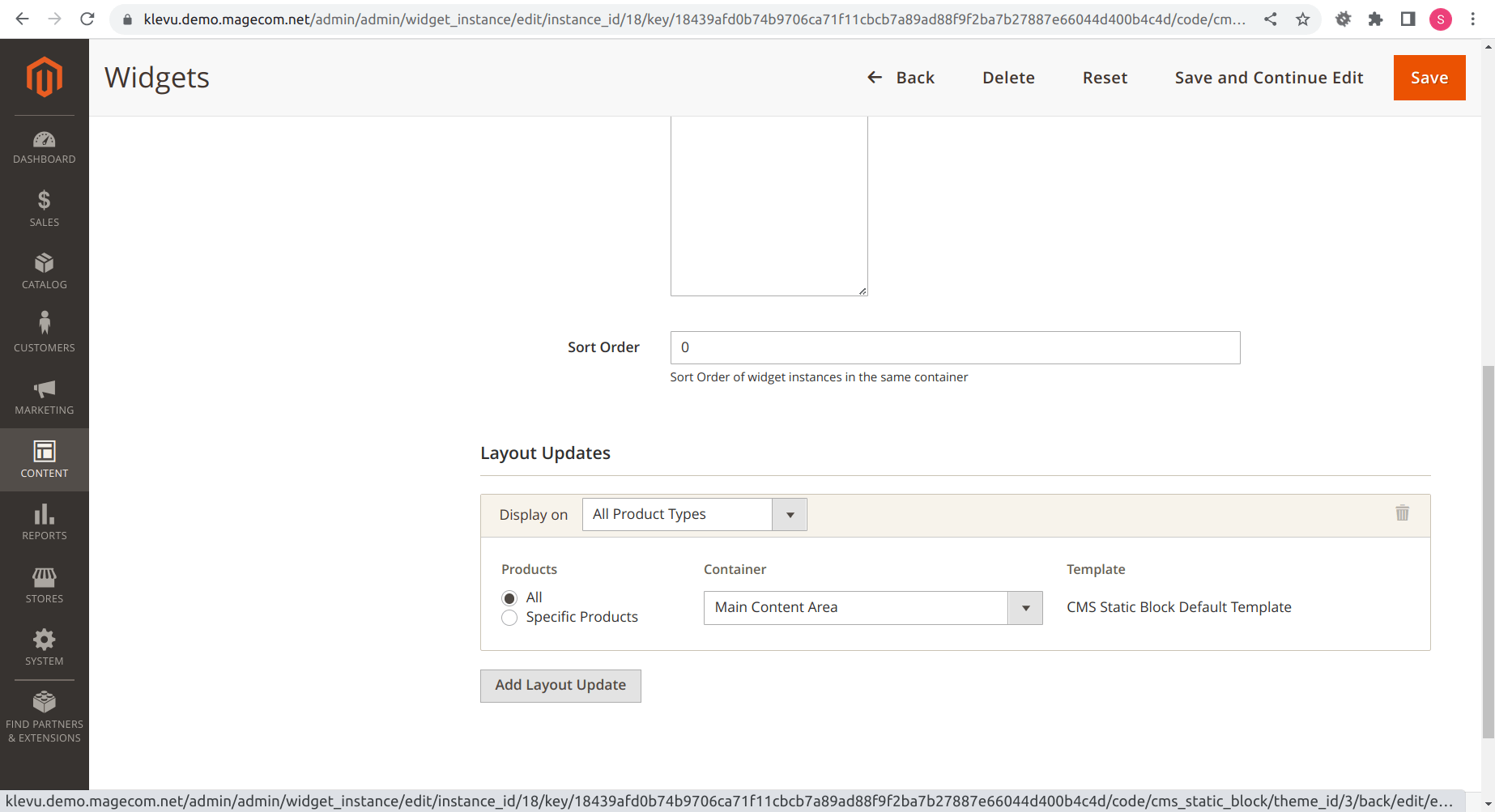Open the Magento logo home link
The image size is (1495, 812).
tap(45, 77)
